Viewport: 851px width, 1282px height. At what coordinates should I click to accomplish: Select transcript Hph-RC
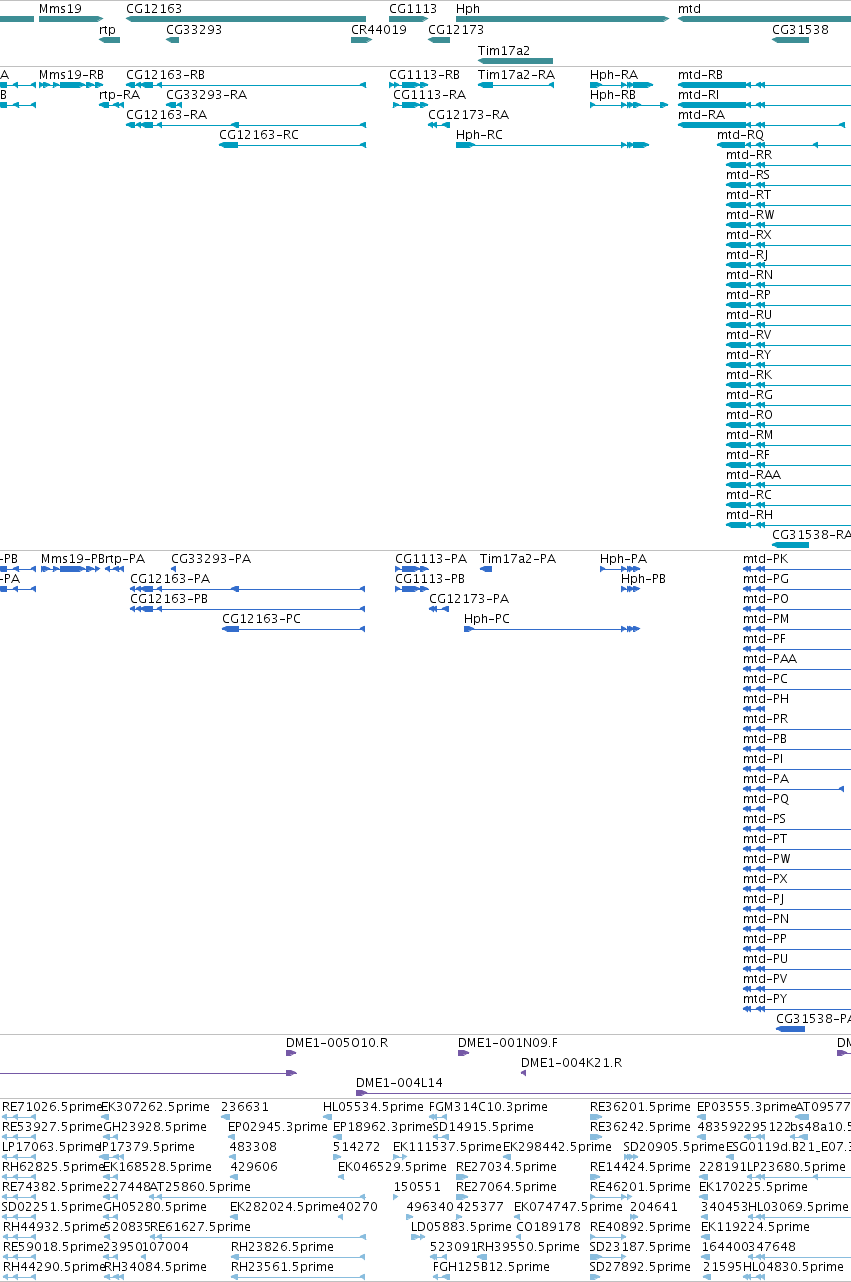click(x=479, y=135)
